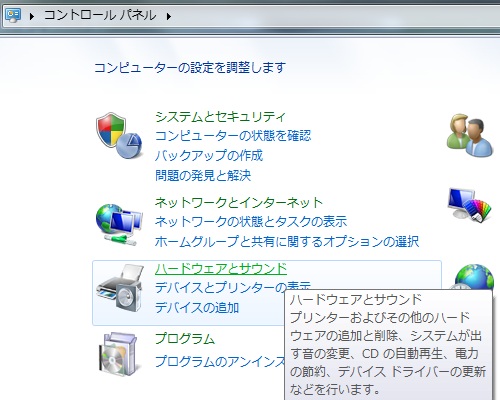Click heading コンピューターの設定を調整します

190,68
